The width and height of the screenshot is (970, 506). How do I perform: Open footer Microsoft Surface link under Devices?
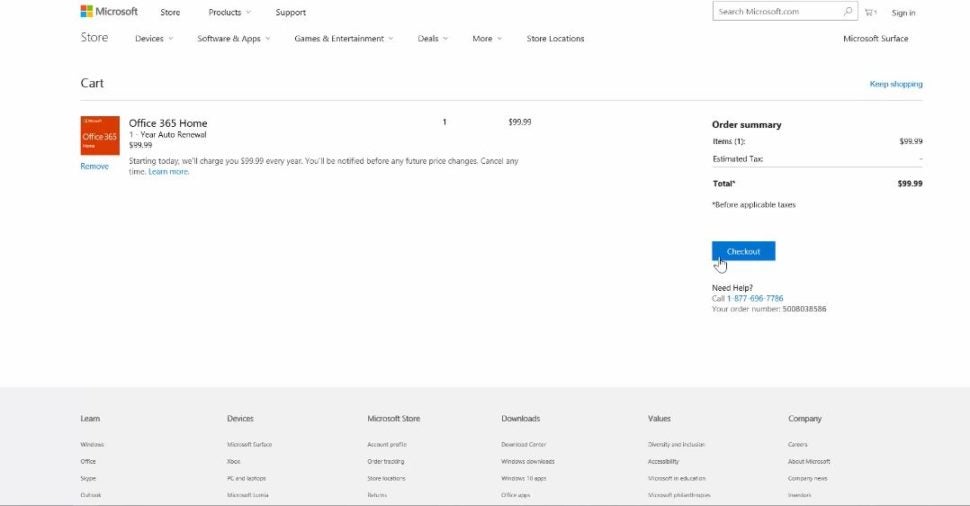click(249, 444)
